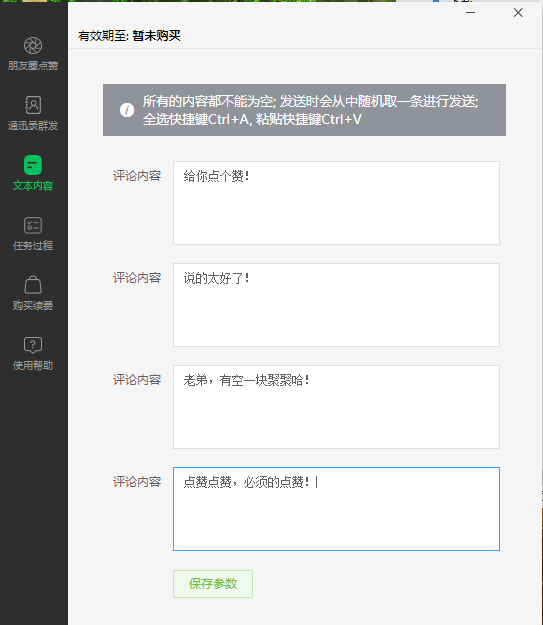Viewport: 543px width, 625px height.
Task: Click the 朋友圈点赞 aperture icon in sidebar
Action: (33, 45)
